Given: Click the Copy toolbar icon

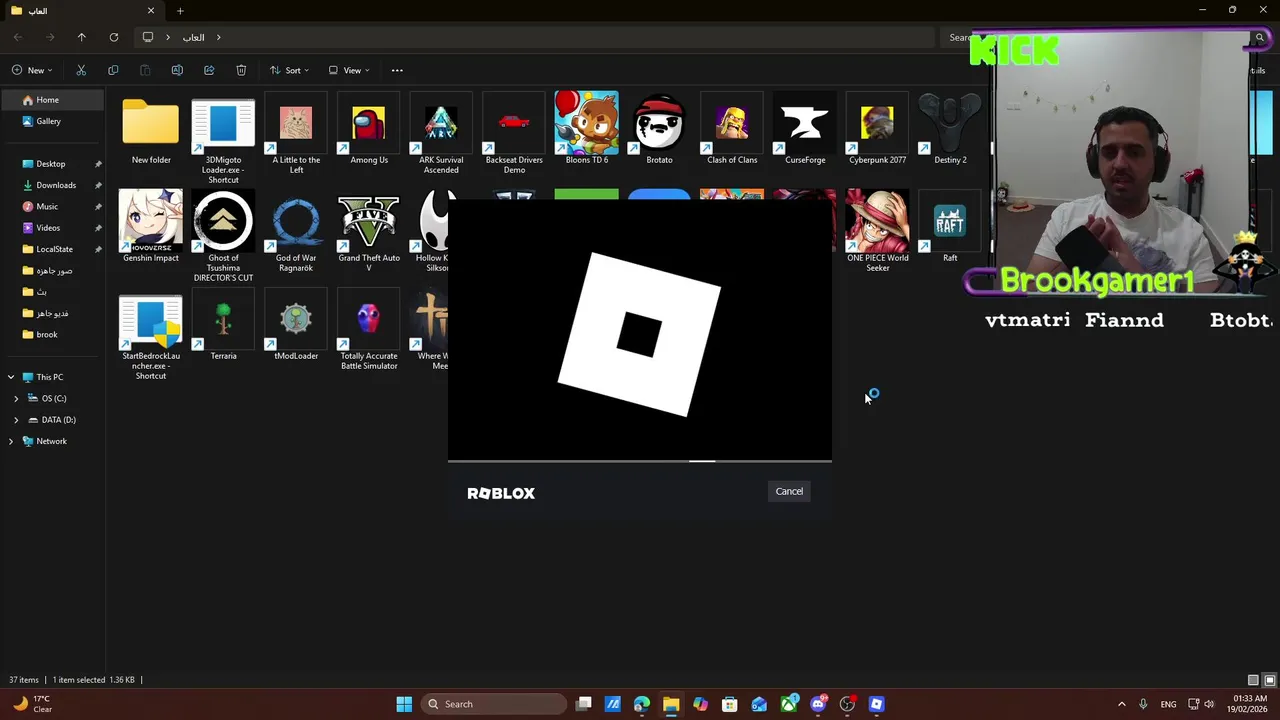Looking at the screenshot, I should coord(113,70).
